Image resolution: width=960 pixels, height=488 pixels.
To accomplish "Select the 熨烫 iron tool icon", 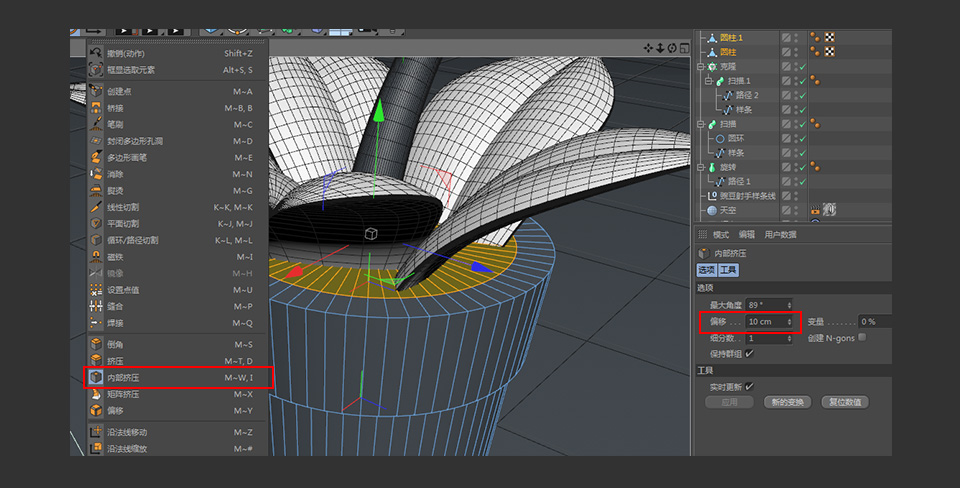I will pyautogui.click(x=96, y=190).
